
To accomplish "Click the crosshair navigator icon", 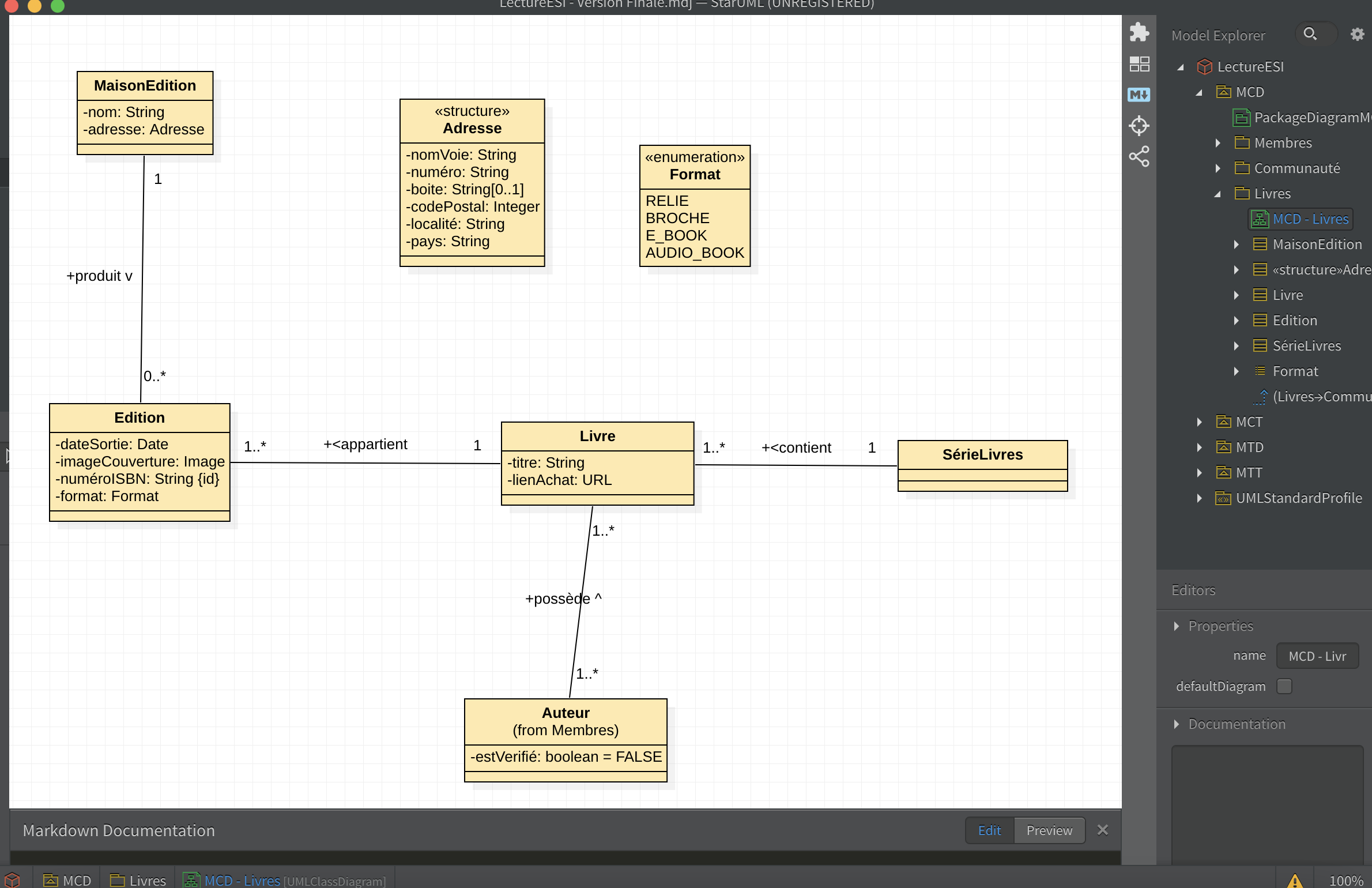I will [1139, 126].
